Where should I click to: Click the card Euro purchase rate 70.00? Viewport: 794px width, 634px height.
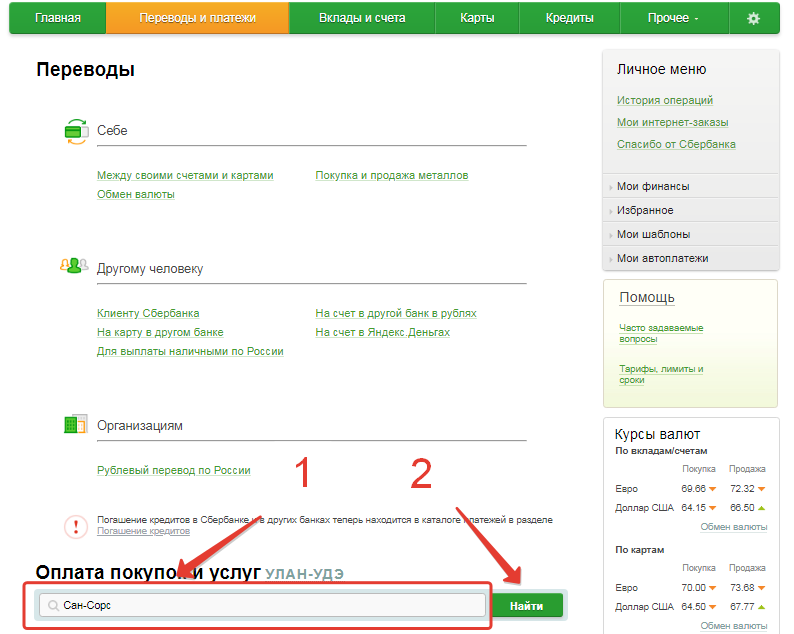click(x=693, y=587)
